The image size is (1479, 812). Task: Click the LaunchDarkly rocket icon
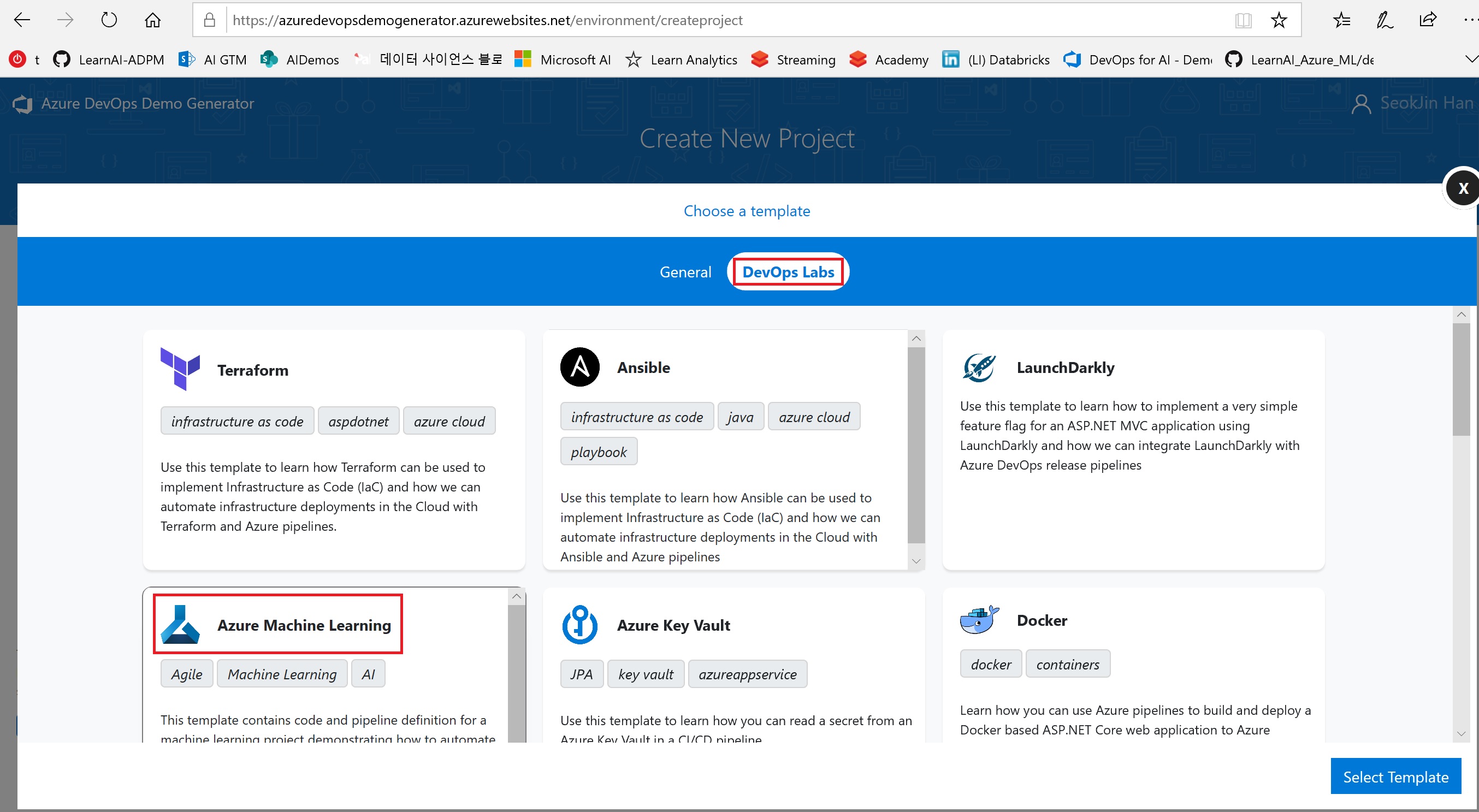[x=979, y=368]
